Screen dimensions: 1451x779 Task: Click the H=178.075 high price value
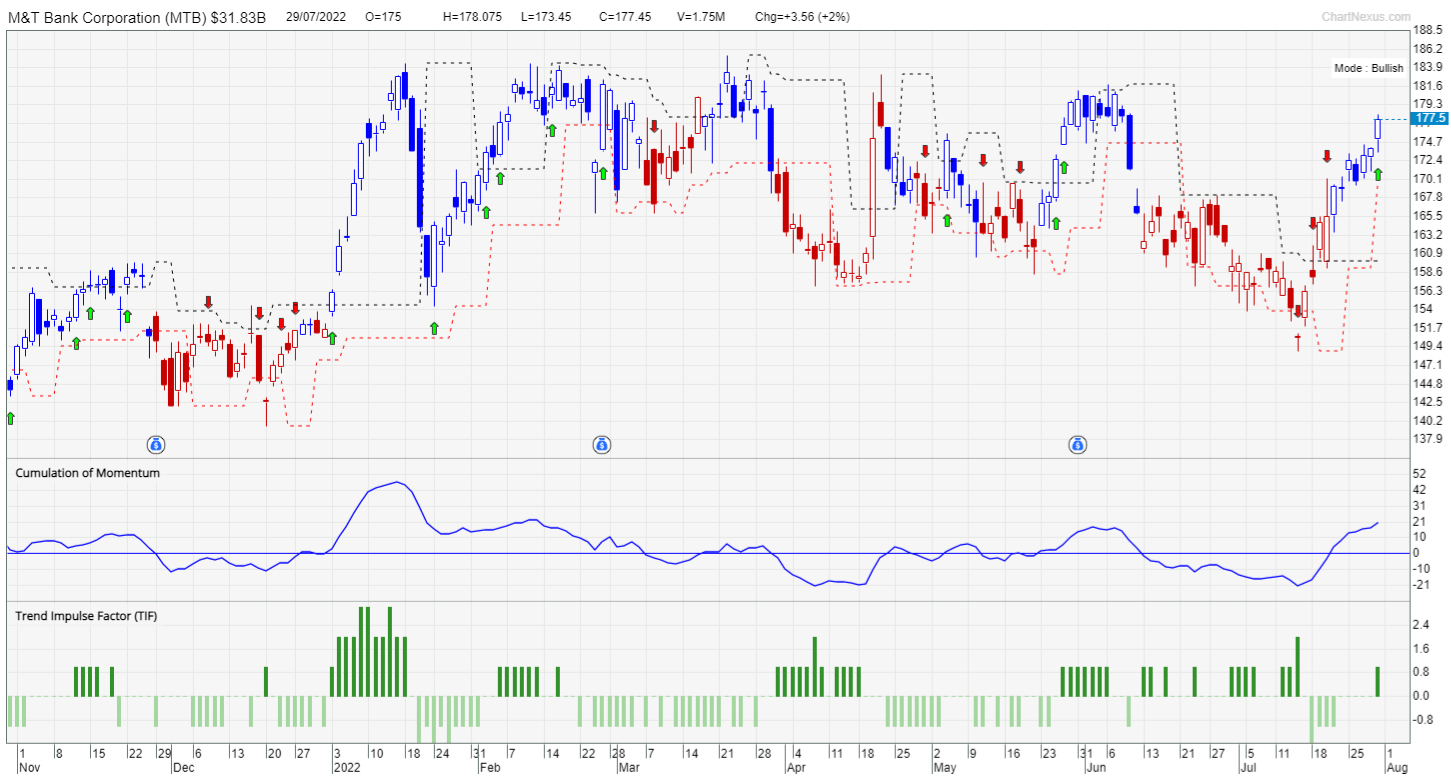click(x=472, y=17)
